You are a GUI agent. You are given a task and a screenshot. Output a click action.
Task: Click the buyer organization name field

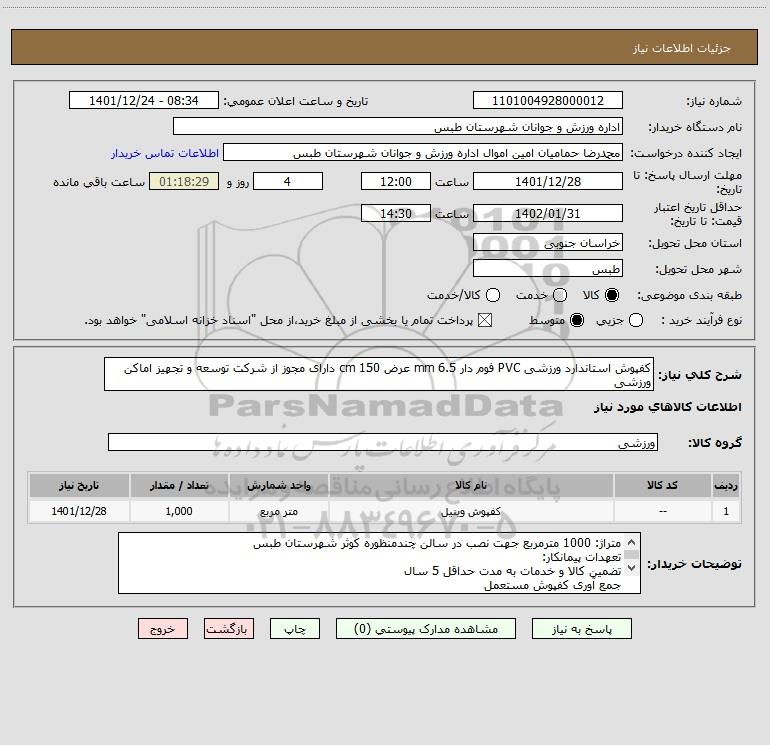(x=398, y=127)
